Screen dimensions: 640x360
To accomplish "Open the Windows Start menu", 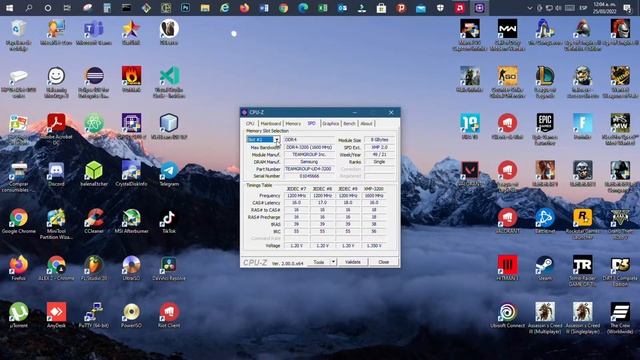I will 9,8.
